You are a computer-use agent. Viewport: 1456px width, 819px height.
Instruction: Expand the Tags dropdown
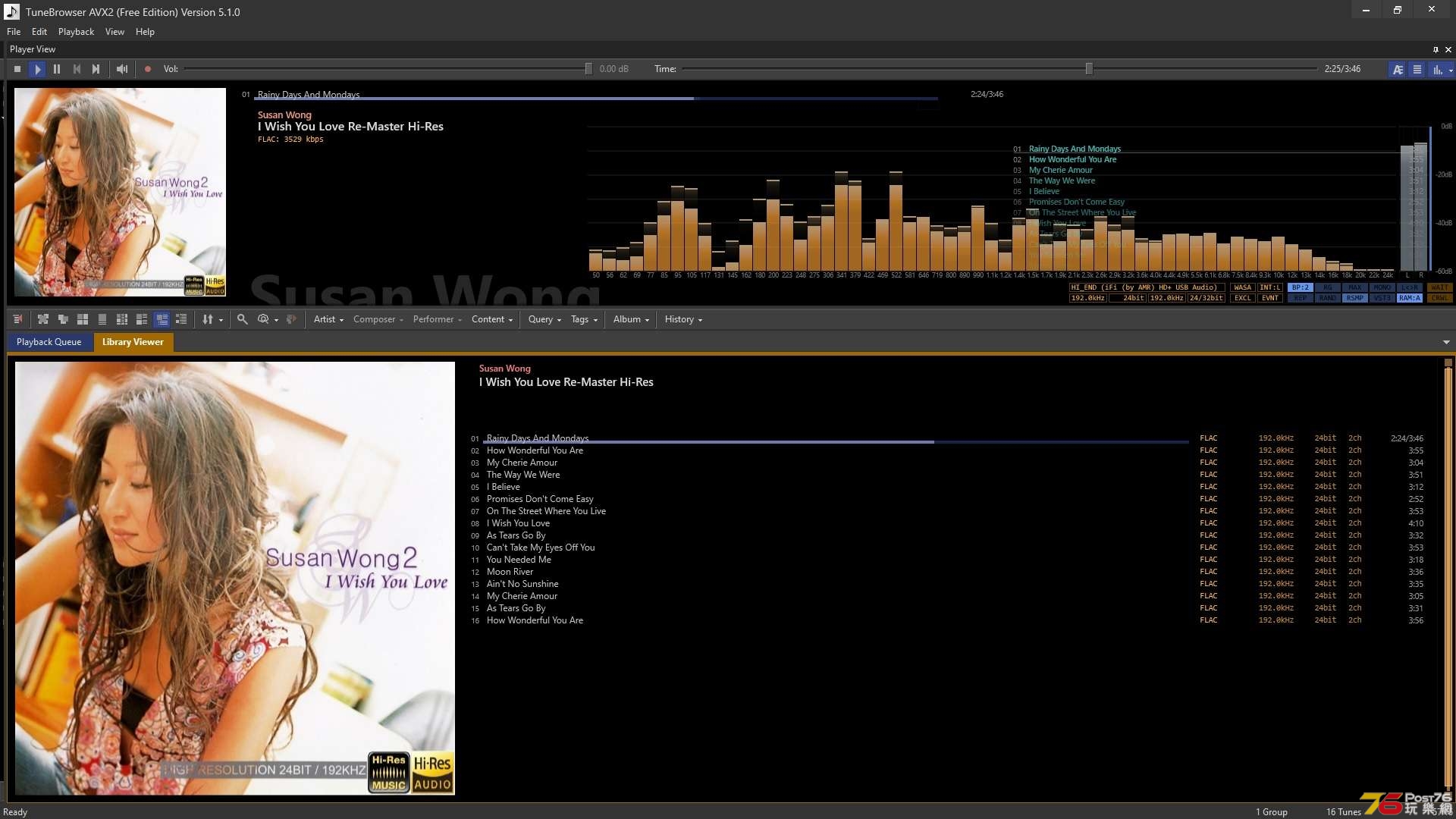click(x=584, y=319)
